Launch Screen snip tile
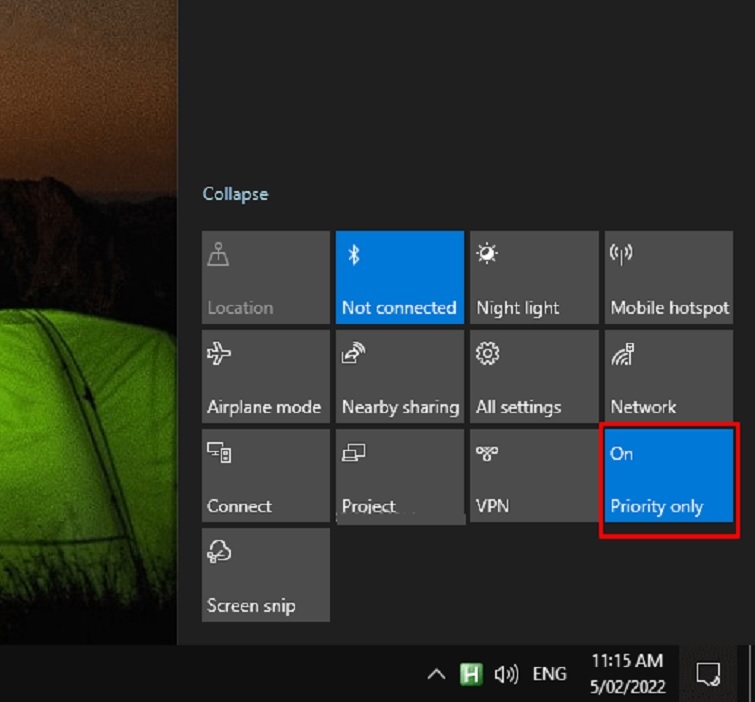755x702 pixels. click(265, 575)
